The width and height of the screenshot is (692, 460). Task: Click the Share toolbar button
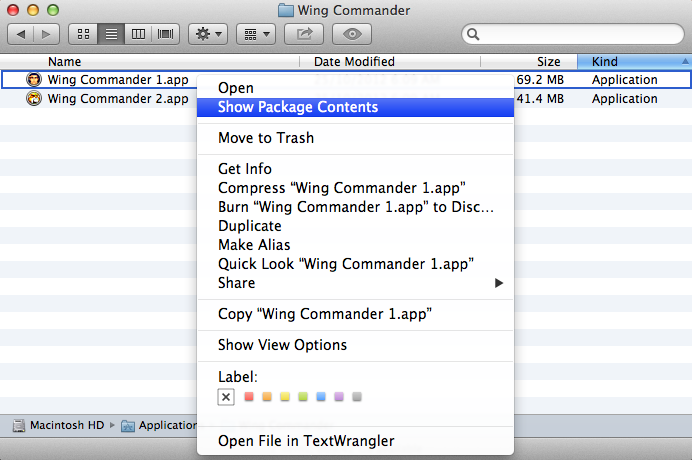coord(304,34)
